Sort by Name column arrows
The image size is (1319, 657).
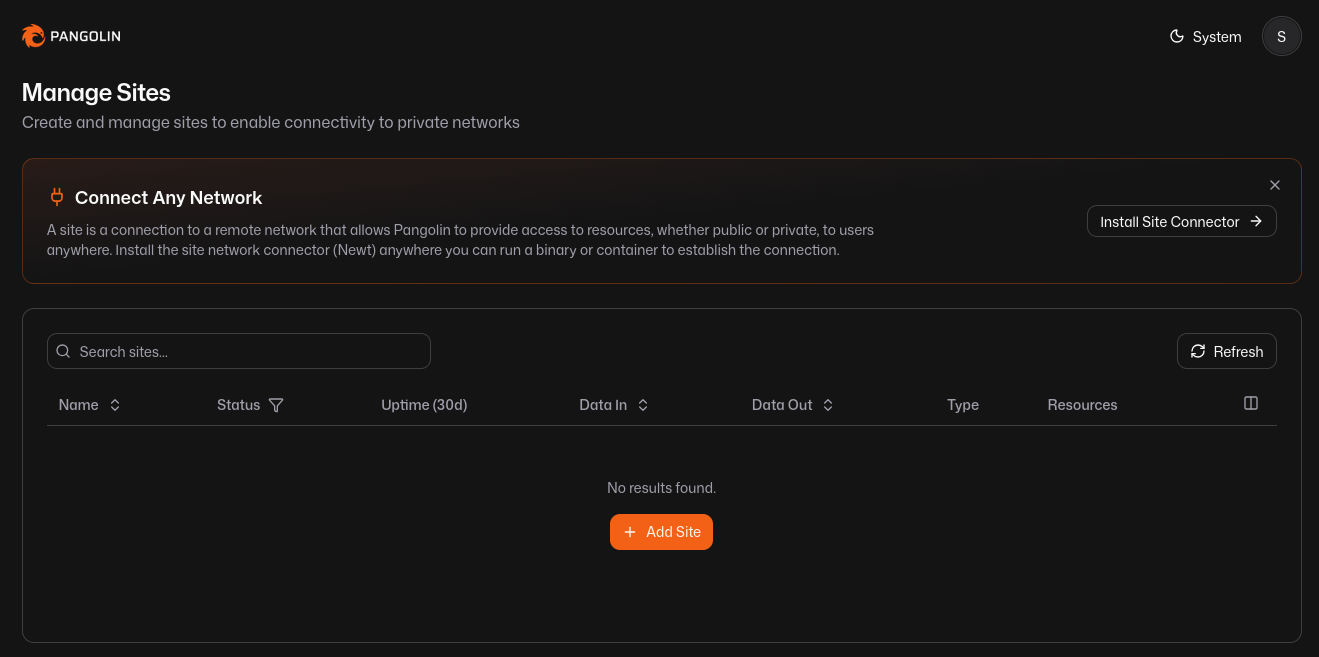click(x=115, y=405)
